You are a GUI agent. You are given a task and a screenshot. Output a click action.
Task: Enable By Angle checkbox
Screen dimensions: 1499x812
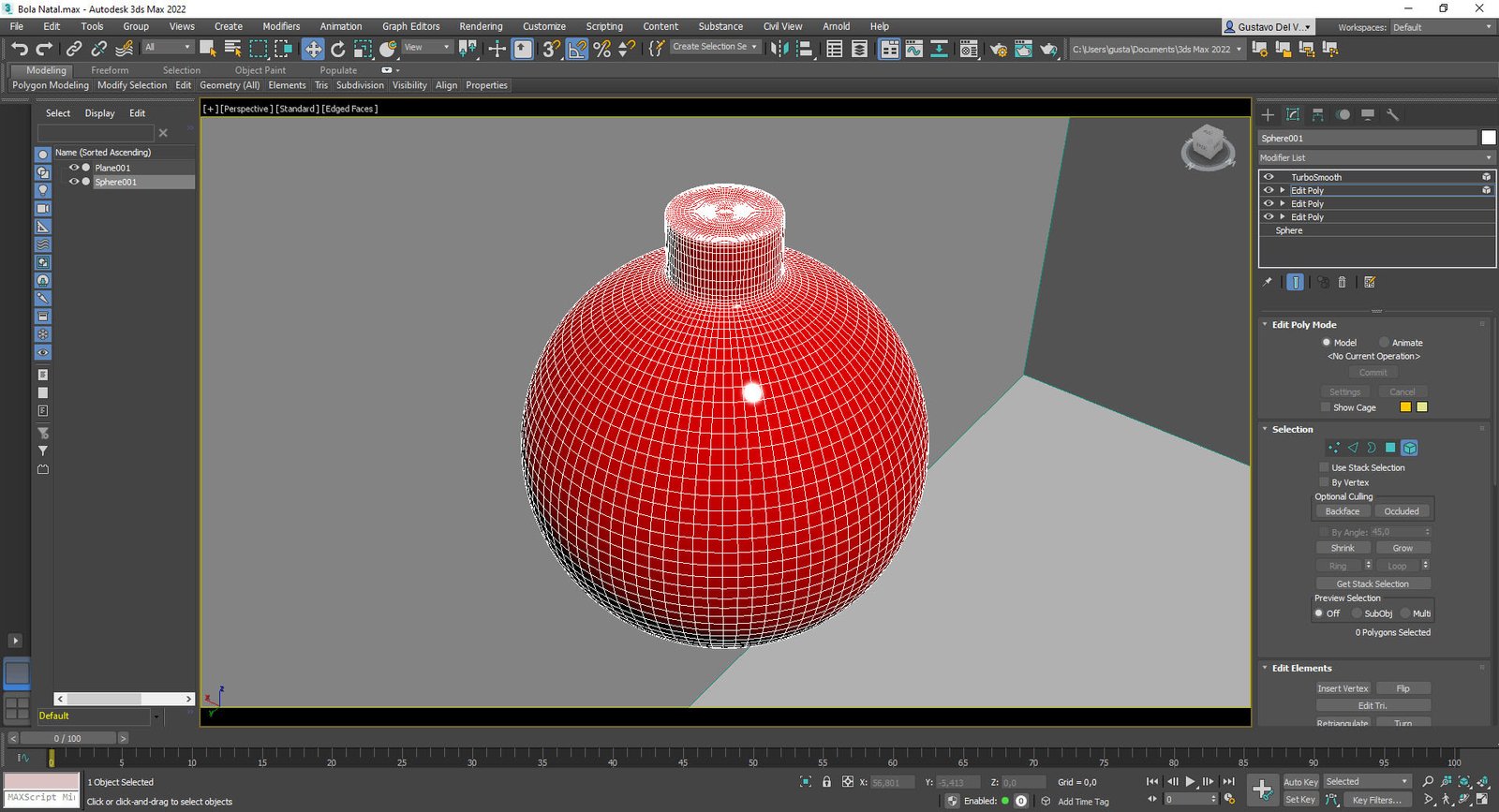[1325, 532]
